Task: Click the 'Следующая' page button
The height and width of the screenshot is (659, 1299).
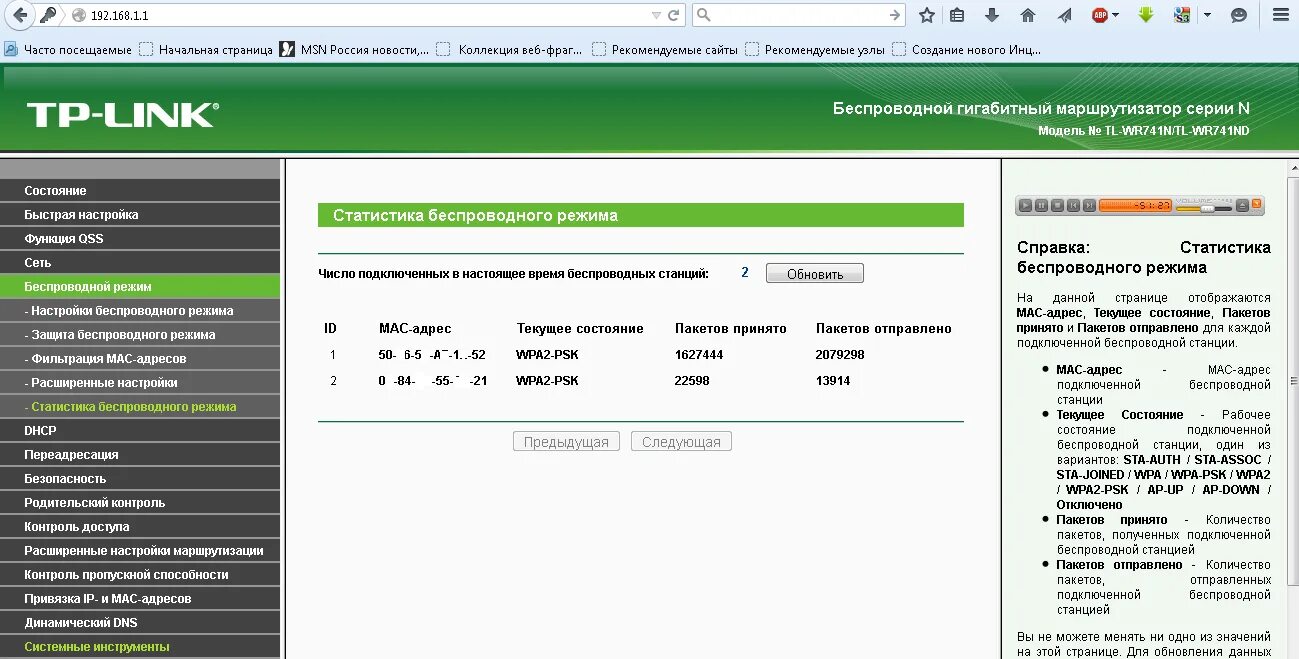Action: pyautogui.click(x=681, y=441)
